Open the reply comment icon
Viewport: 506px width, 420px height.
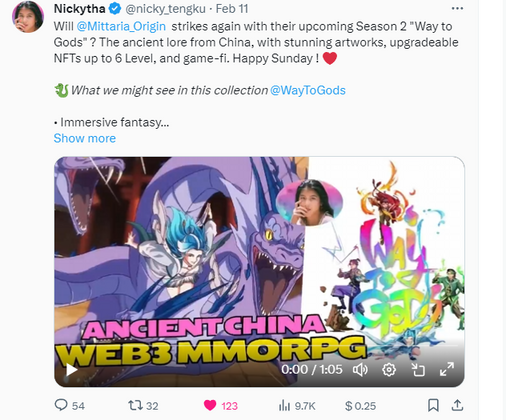pos(61,405)
